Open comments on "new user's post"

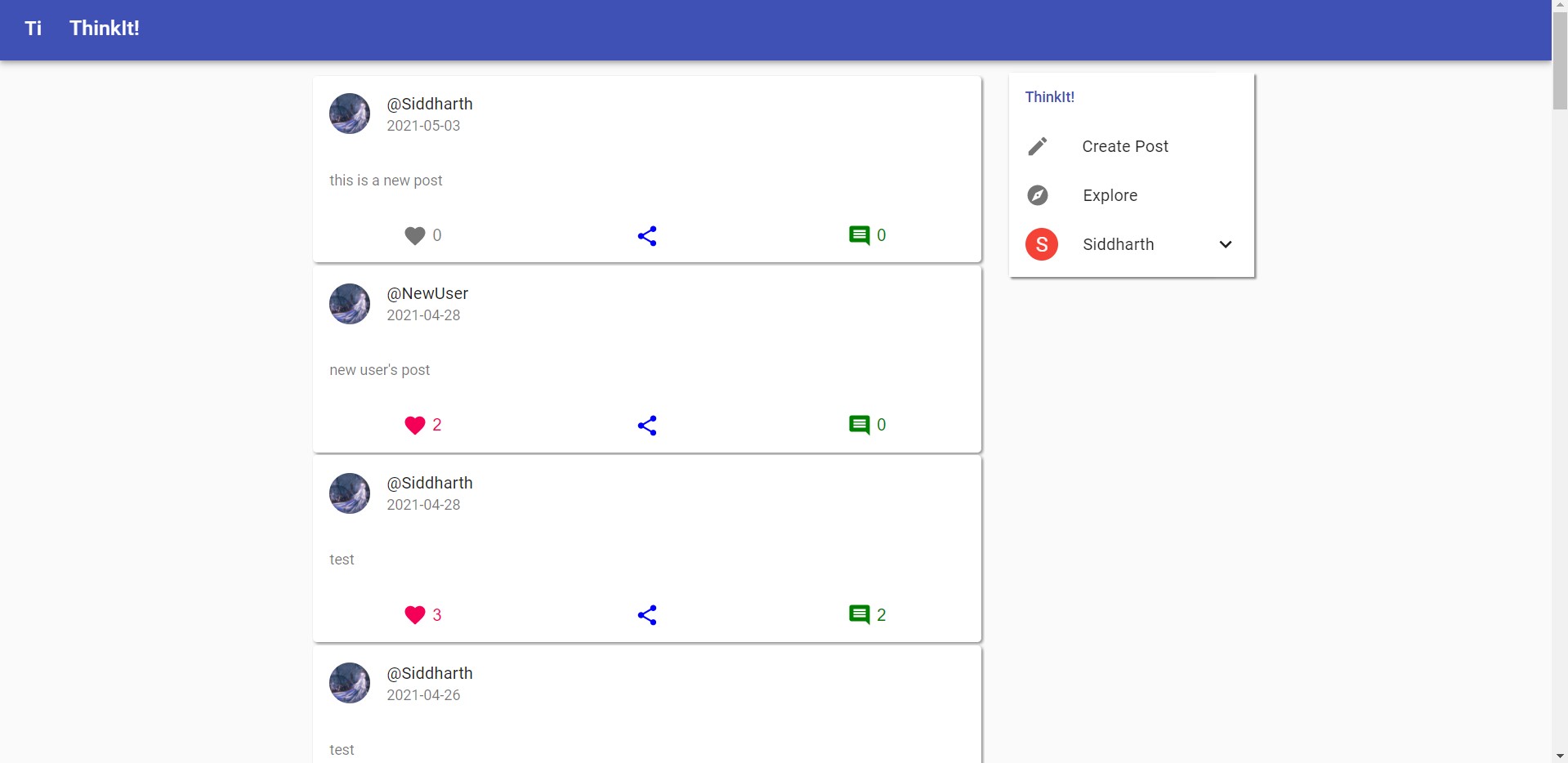860,425
